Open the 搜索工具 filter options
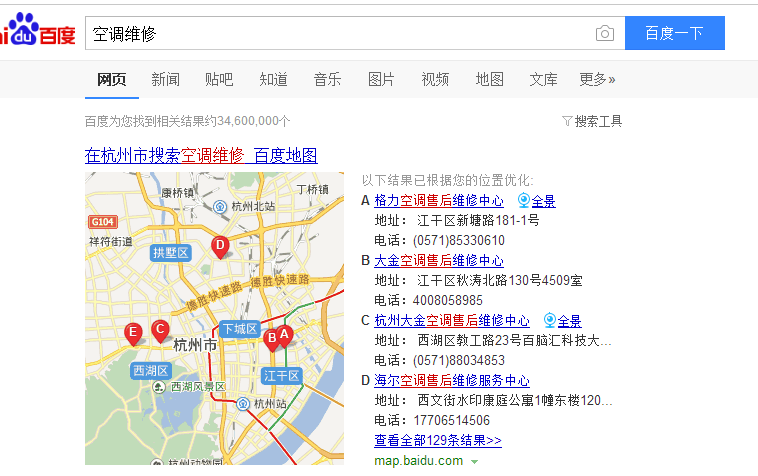The width and height of the screenshot is (758, 476). click(592, 121)
